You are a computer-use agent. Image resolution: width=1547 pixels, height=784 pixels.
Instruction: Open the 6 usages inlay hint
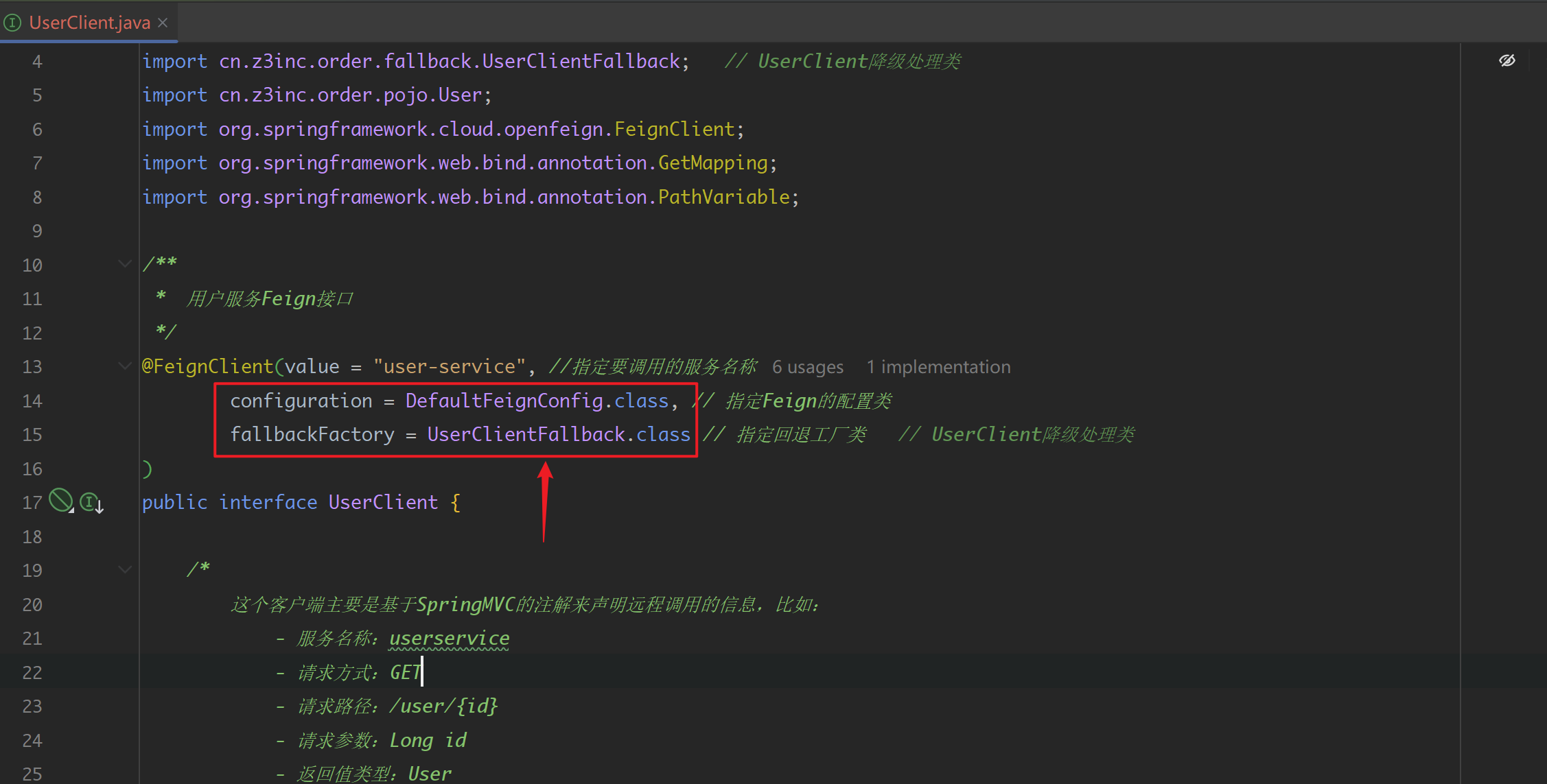click(x=808, y=367)
